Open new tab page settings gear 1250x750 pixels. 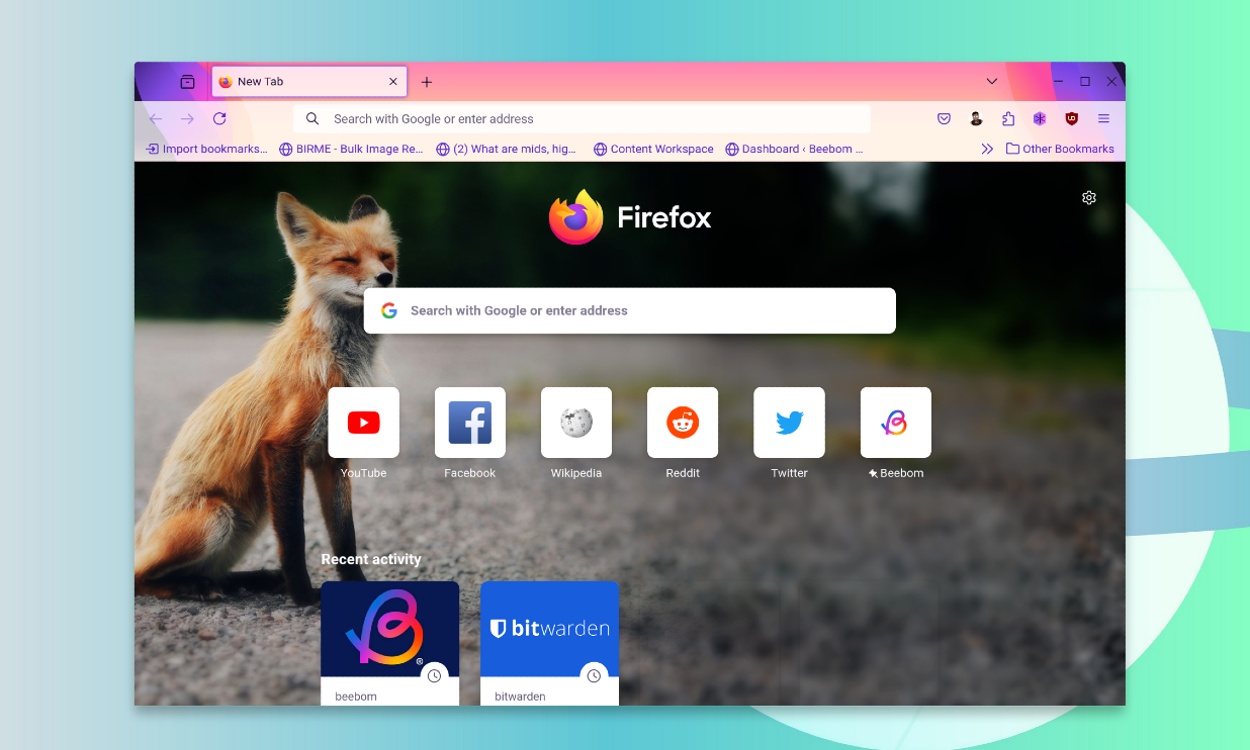pyautogui.click(x=1089, y=197)
